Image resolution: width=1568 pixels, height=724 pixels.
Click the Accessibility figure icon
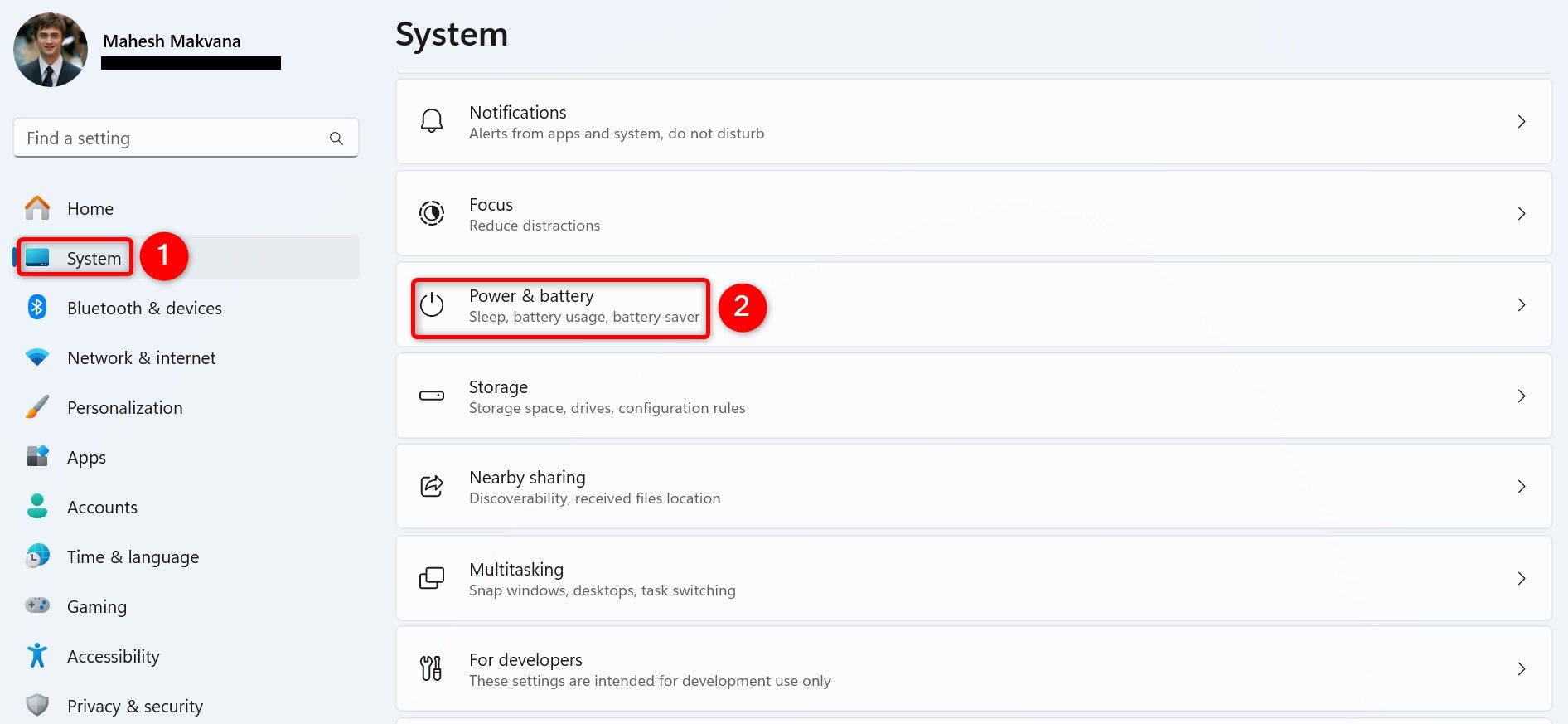(37, 655)
